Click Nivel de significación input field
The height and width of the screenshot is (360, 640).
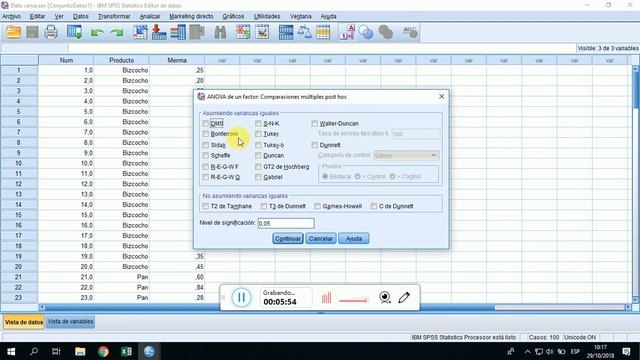coord(286,223)
